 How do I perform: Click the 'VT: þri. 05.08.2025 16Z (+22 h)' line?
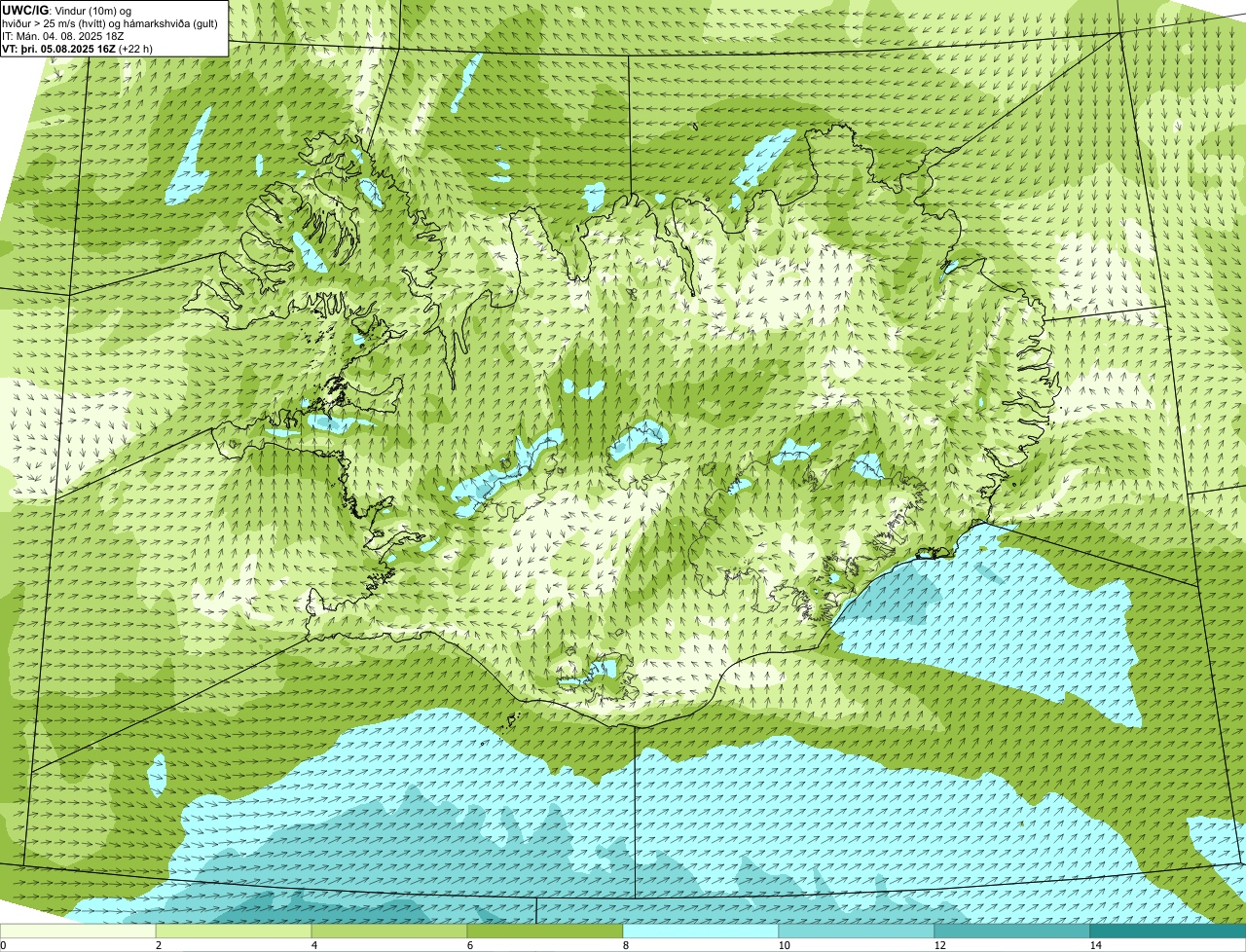[x=78, y=49]
